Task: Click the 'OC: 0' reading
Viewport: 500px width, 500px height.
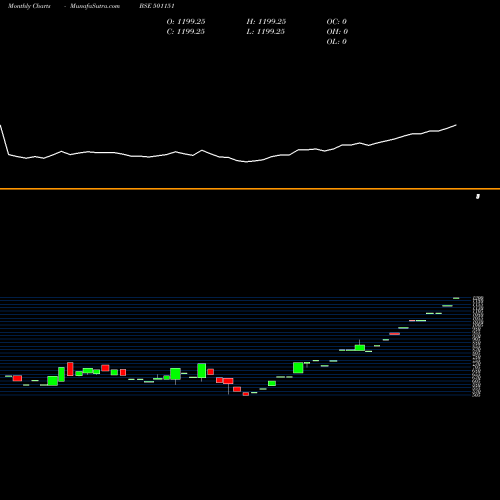Action: (x=337, y=22)
